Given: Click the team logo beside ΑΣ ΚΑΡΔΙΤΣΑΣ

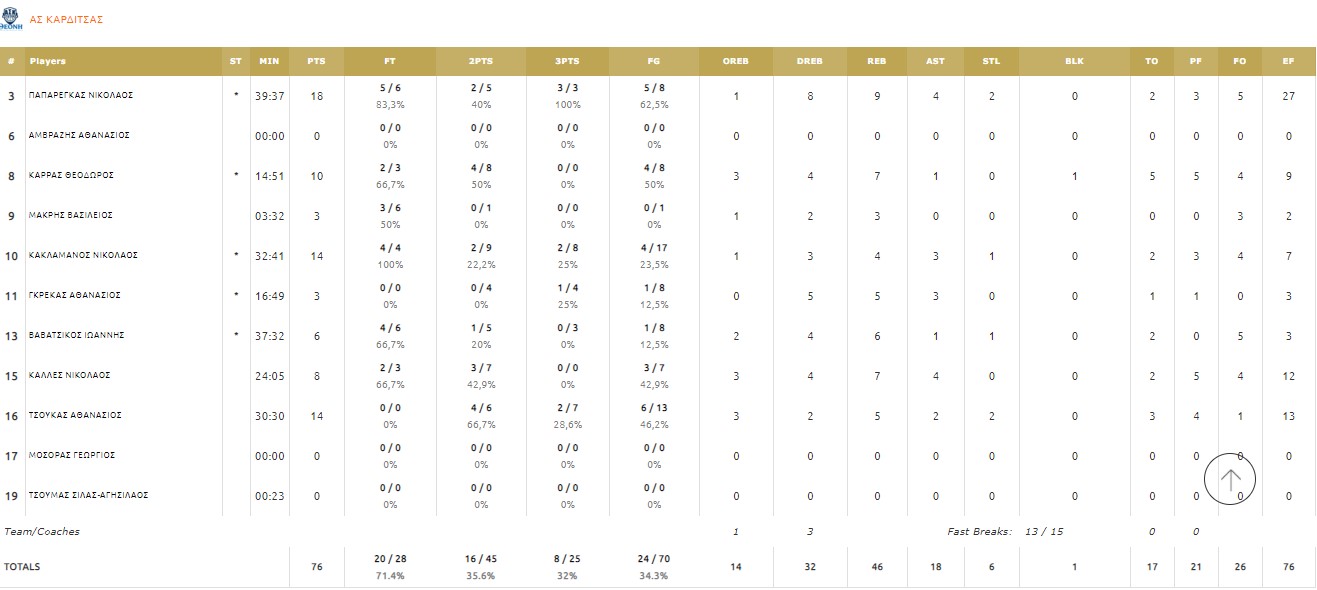Looking at the screenshot, I should 12,18.
